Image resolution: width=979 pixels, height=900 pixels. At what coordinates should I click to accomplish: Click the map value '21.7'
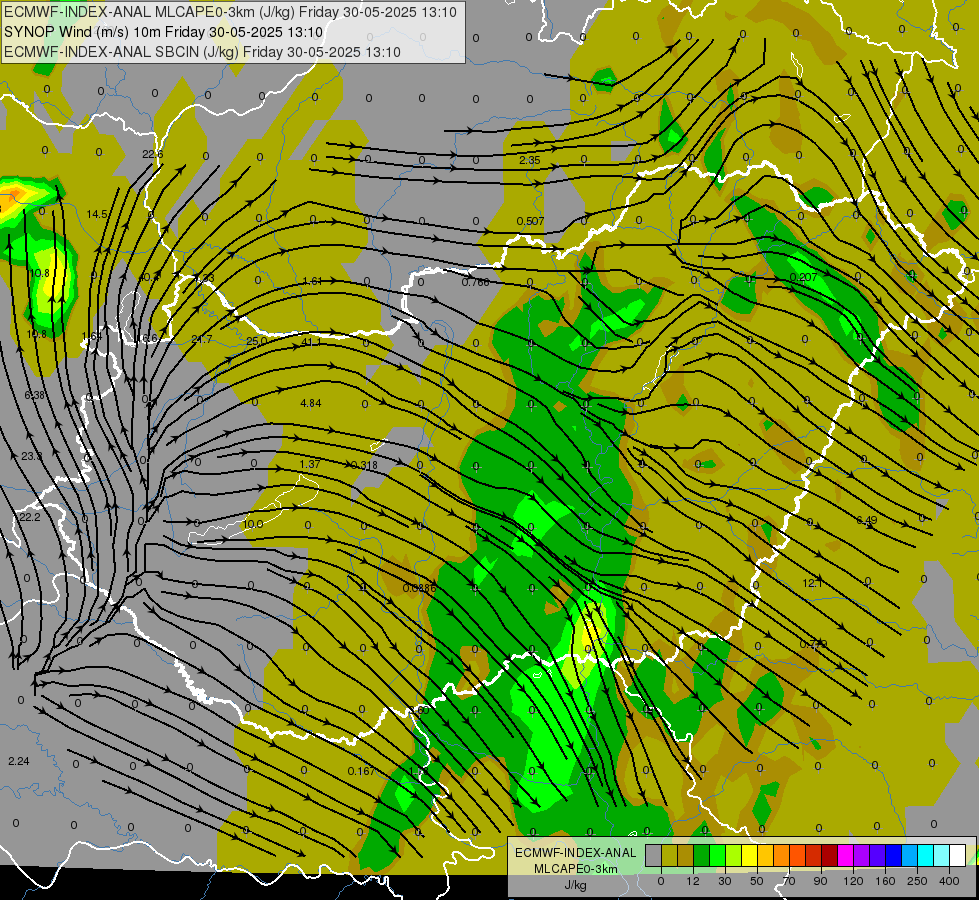(x=202, y=339)
